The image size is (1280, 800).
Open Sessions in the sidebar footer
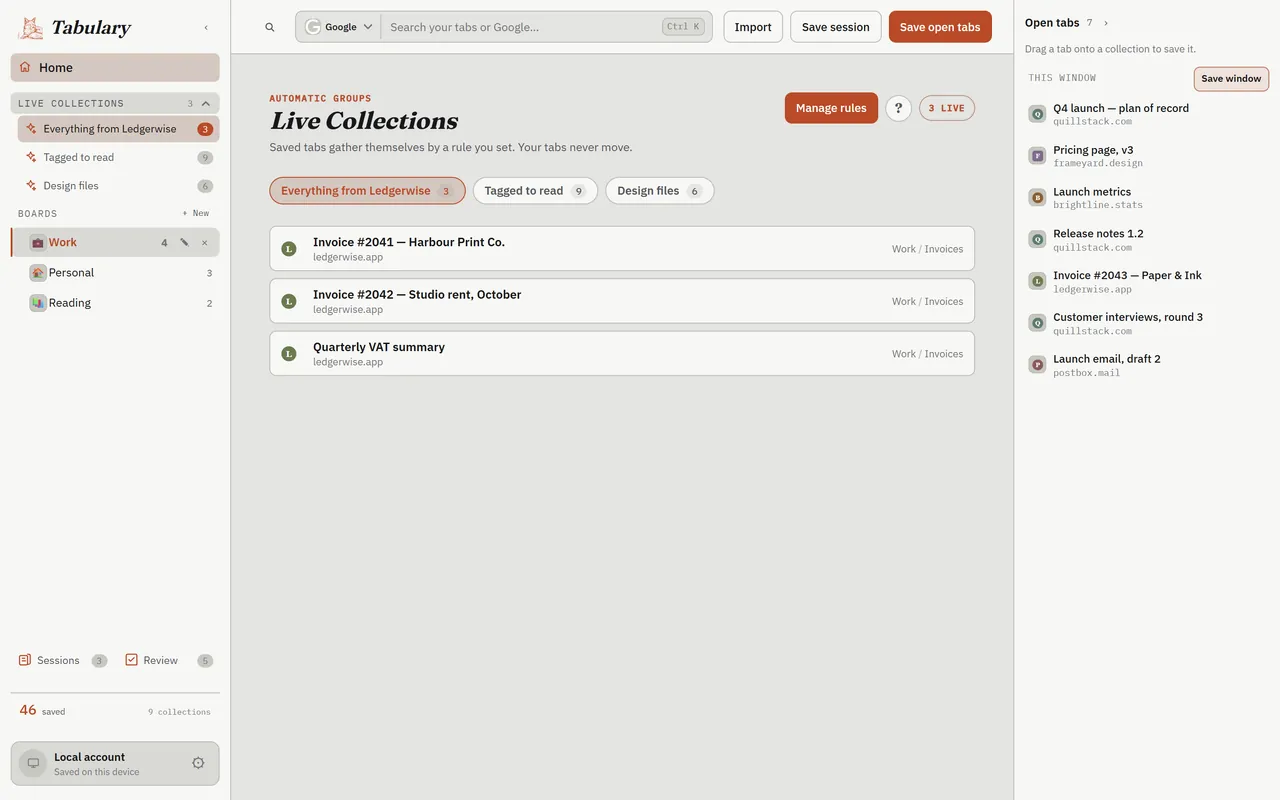tap(62, 660)
